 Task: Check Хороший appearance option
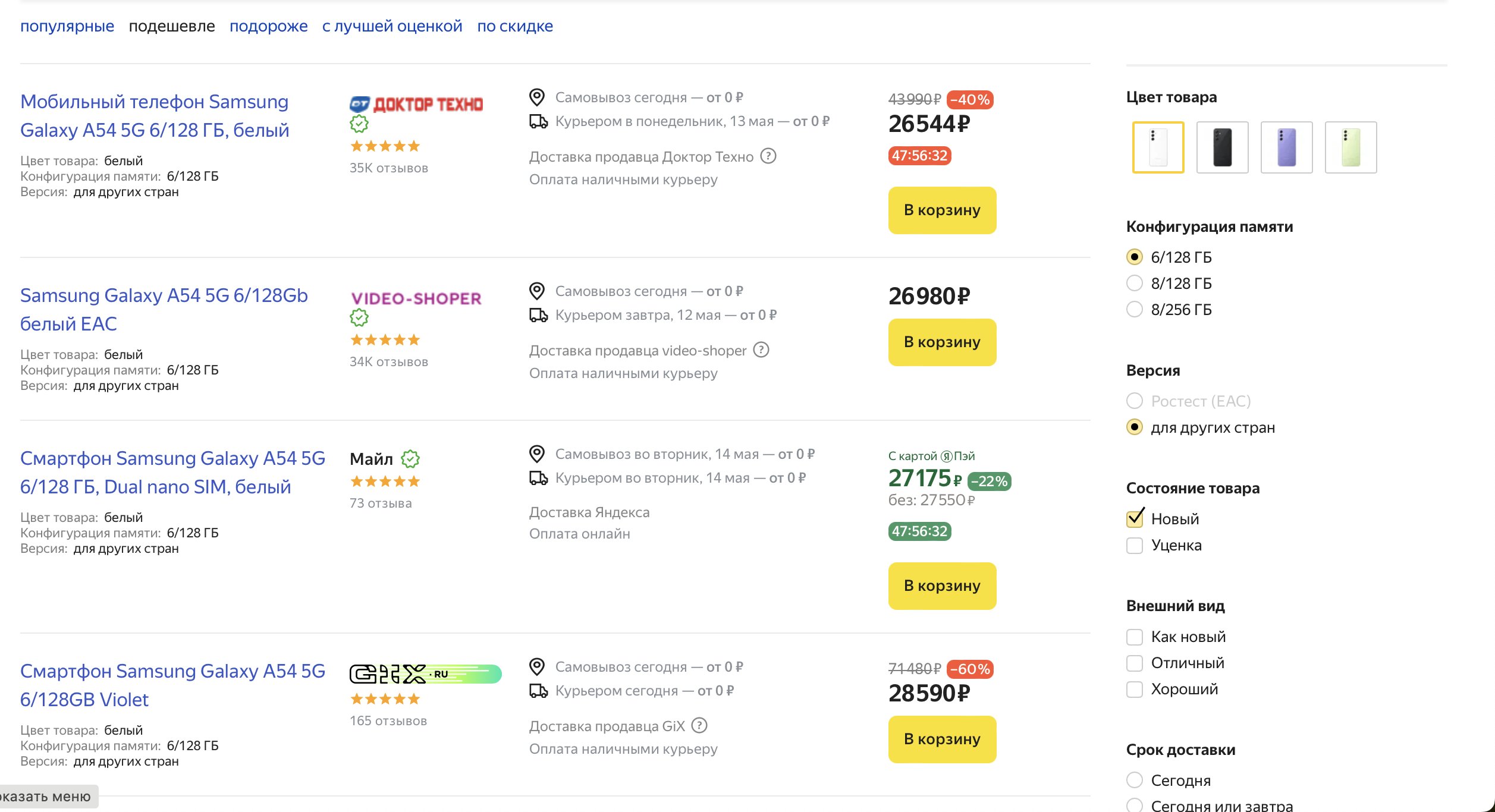tap(1135, 689)
